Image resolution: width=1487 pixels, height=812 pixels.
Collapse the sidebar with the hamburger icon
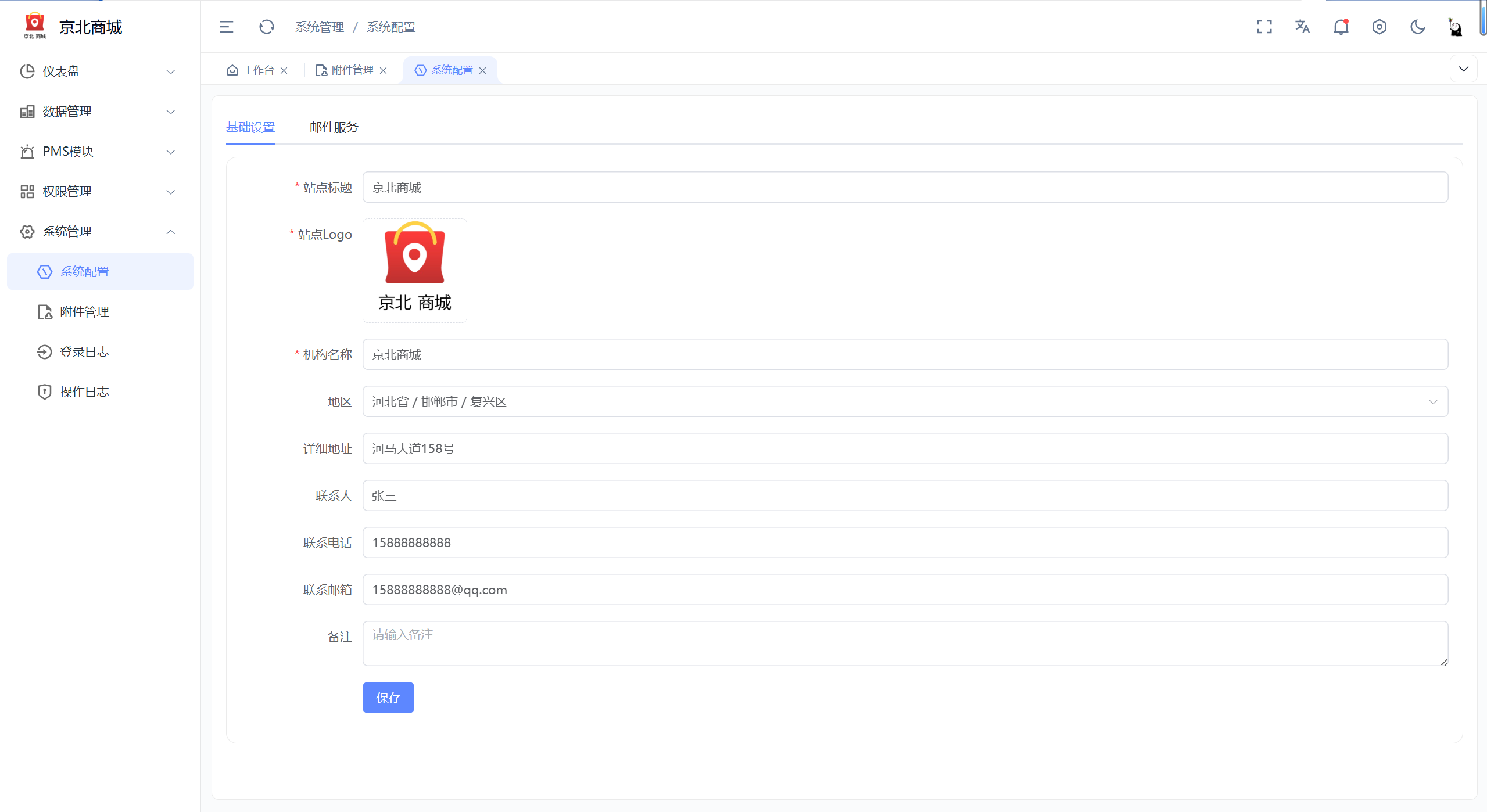coord(227,27)
